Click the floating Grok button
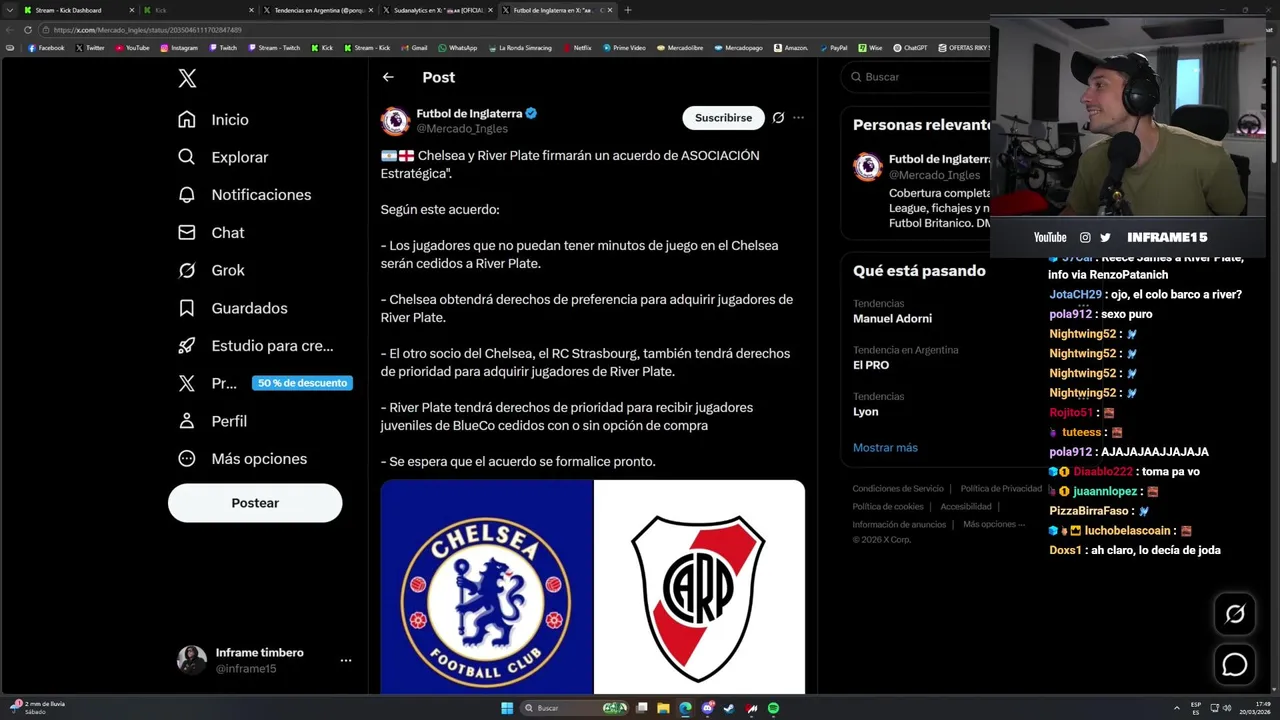Viewport: 1280px width, 720px height. point(1235,614)
